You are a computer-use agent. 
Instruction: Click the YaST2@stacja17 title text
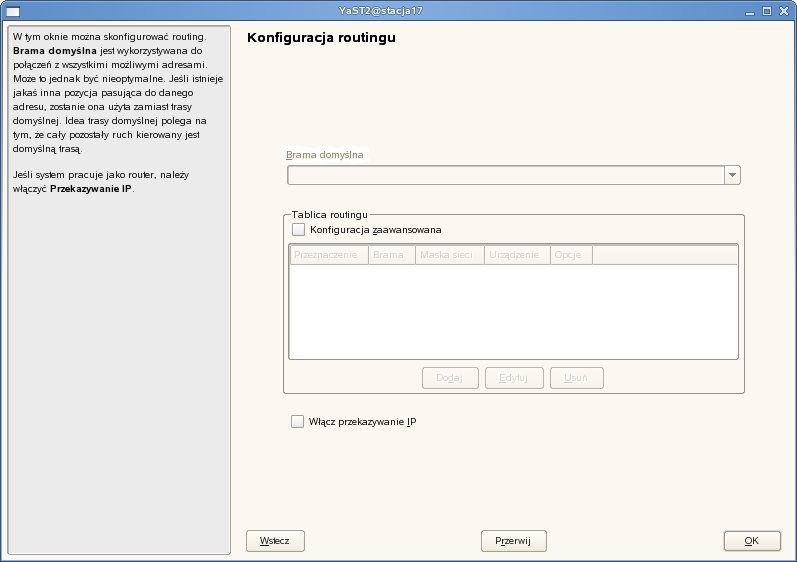[381, 11]
